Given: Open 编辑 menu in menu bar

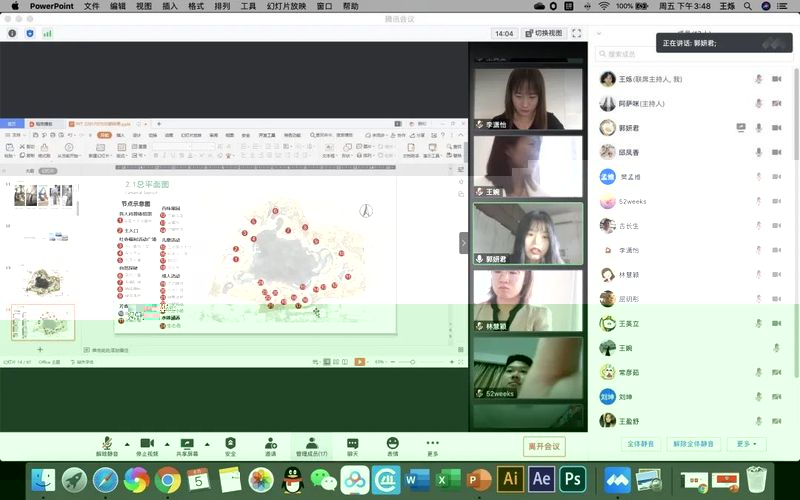Looking at the screenshot, I should coord(118,6).
